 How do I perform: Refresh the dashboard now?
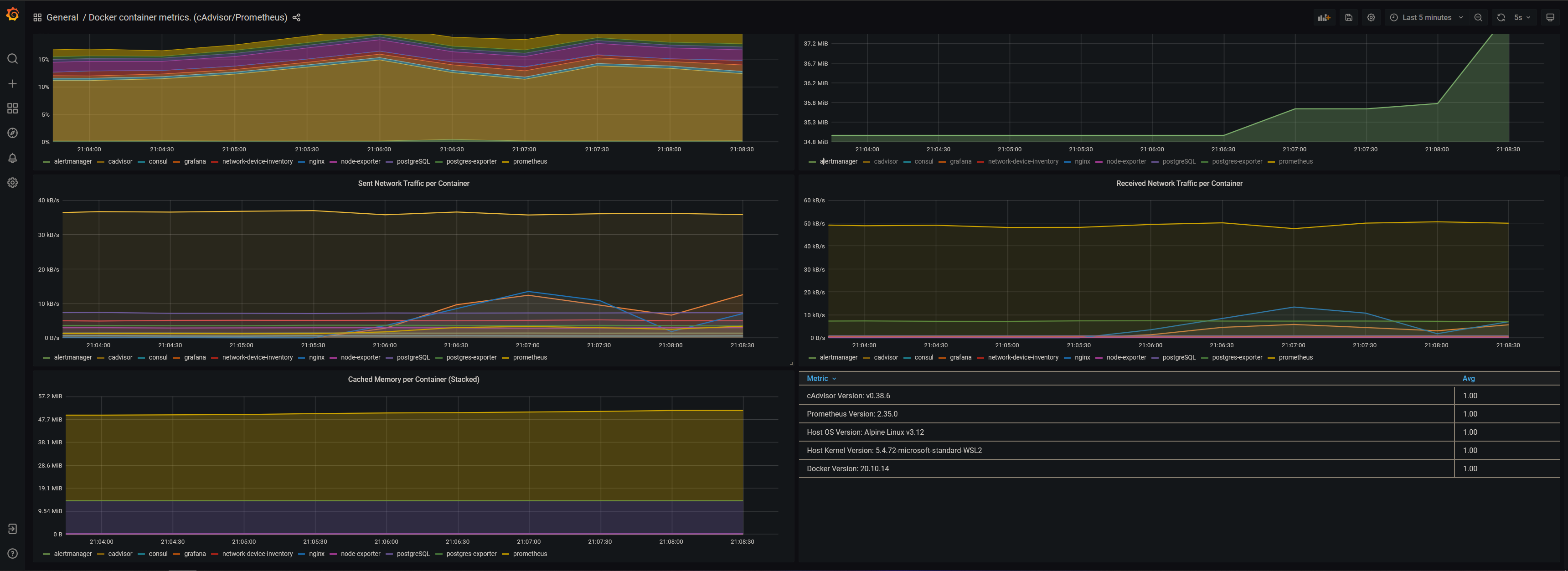[x=1501, y=18]
